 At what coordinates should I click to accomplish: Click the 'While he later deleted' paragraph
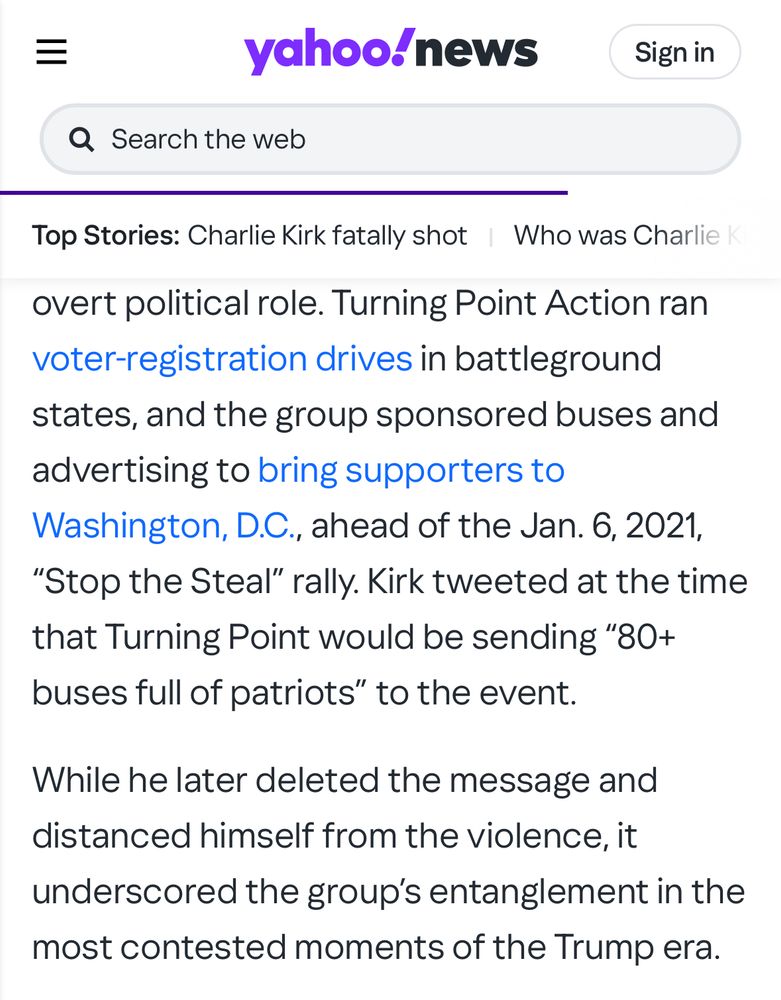coord(345,780)
